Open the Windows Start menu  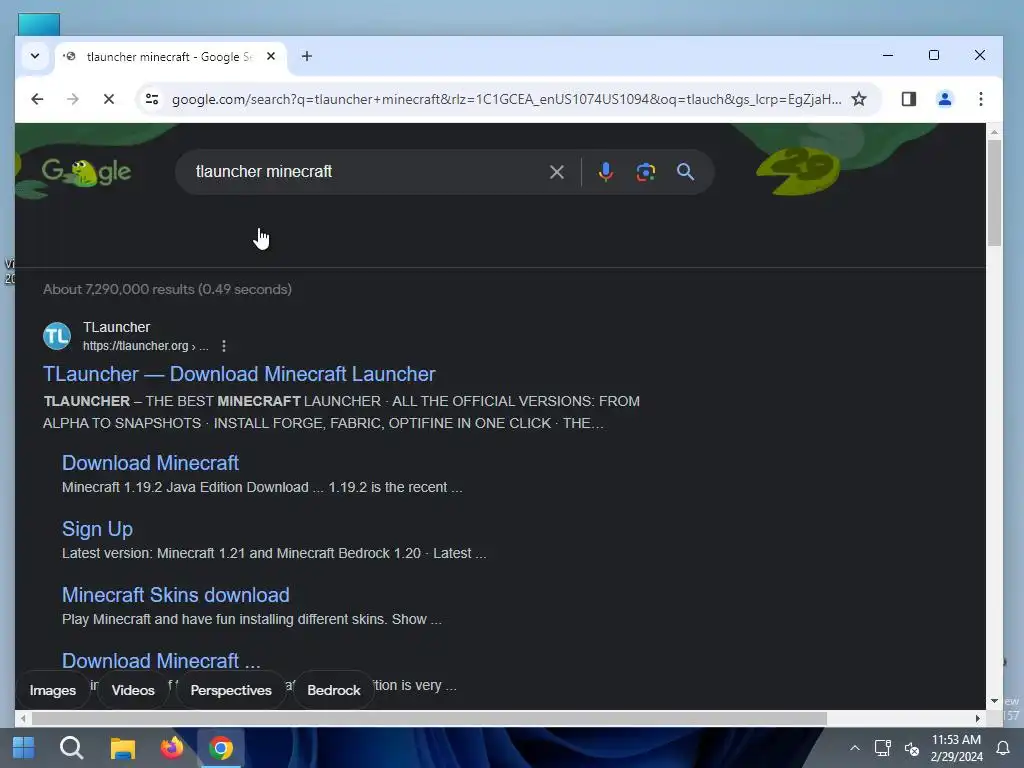tap(24, 748)
